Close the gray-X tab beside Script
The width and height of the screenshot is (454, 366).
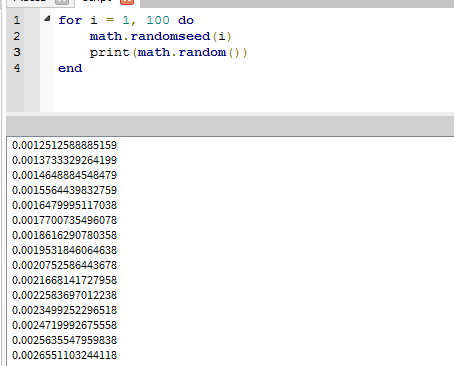pyautogui.click(x=62, y=2)
